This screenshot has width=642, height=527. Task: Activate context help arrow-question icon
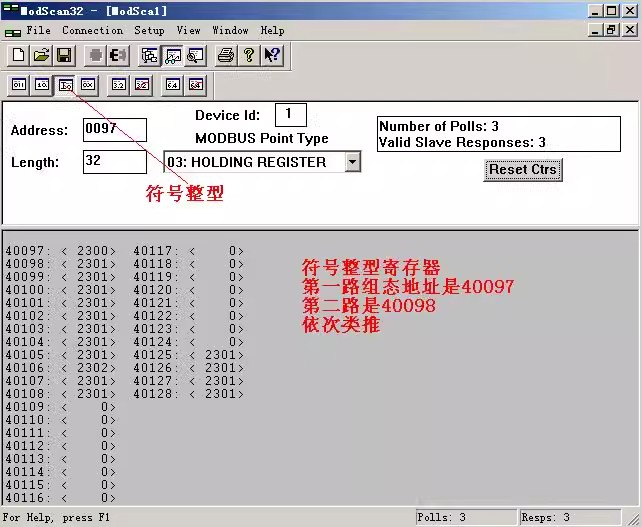[x=272, y=55]
